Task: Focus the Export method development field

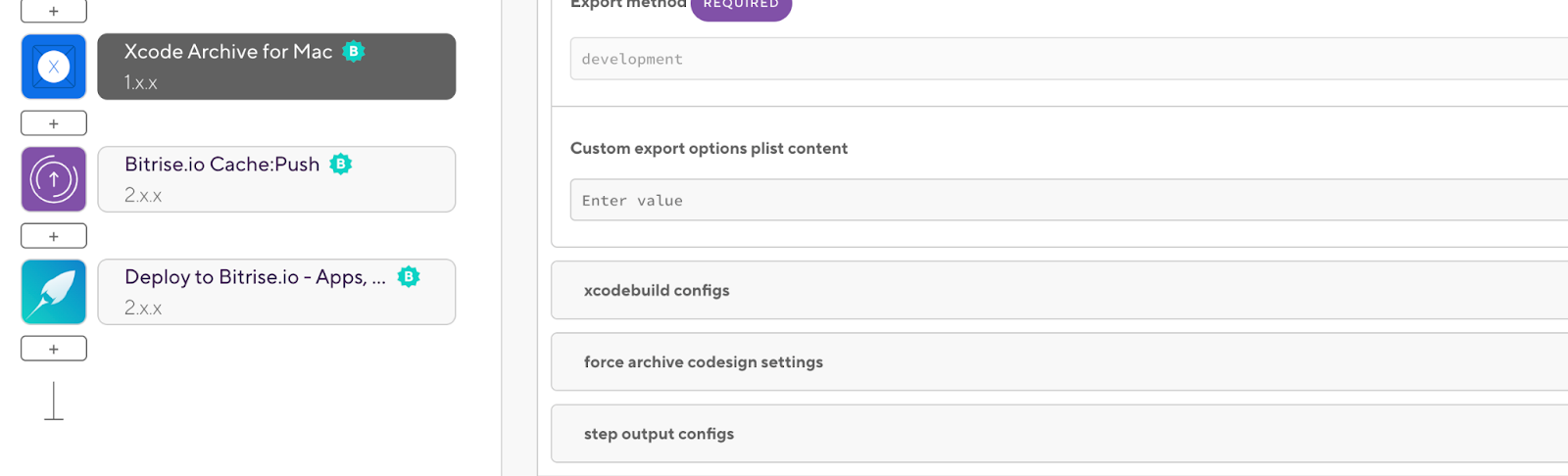Action: 1069,59
